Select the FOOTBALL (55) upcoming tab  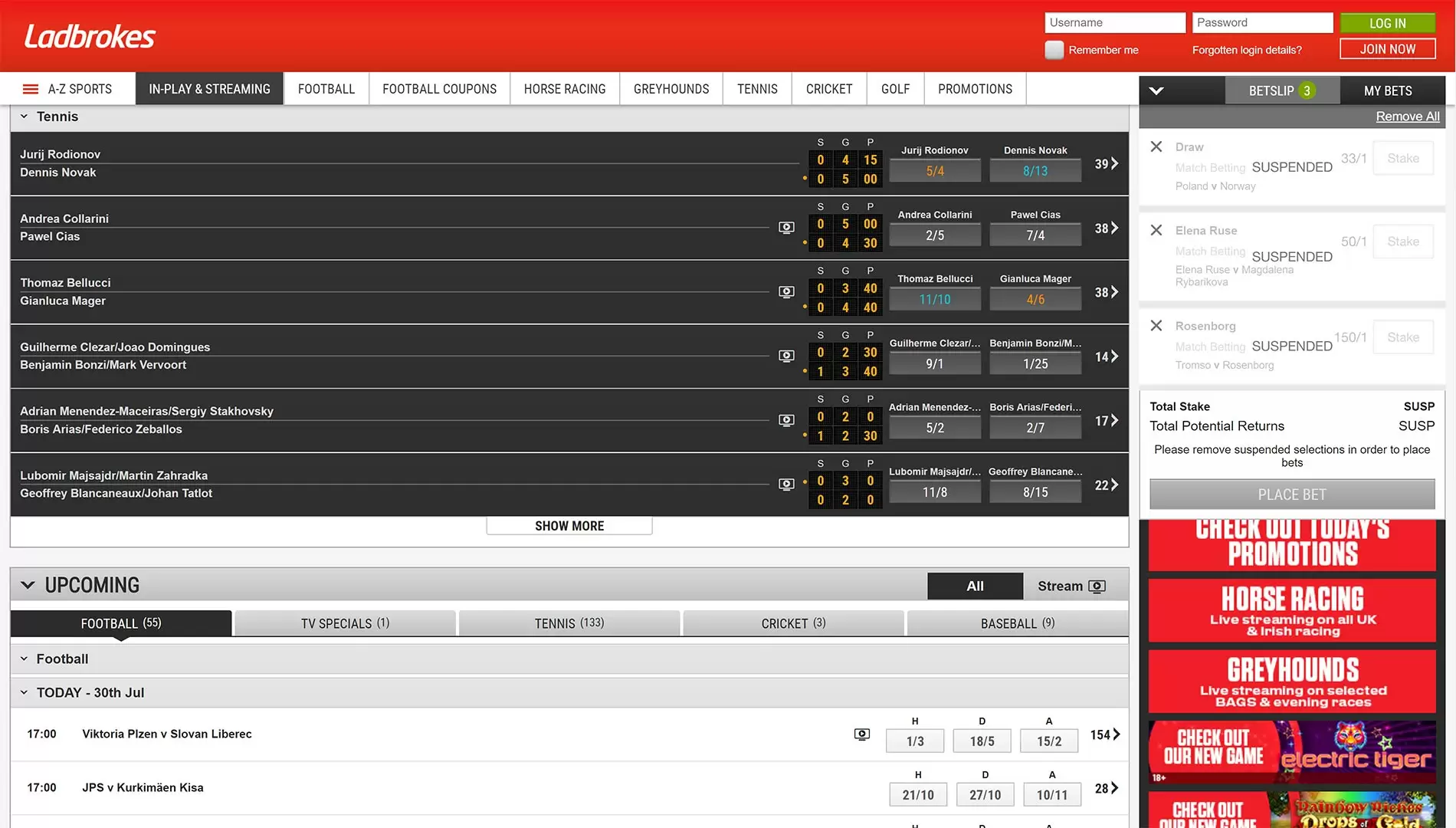[x=121, y=623]
